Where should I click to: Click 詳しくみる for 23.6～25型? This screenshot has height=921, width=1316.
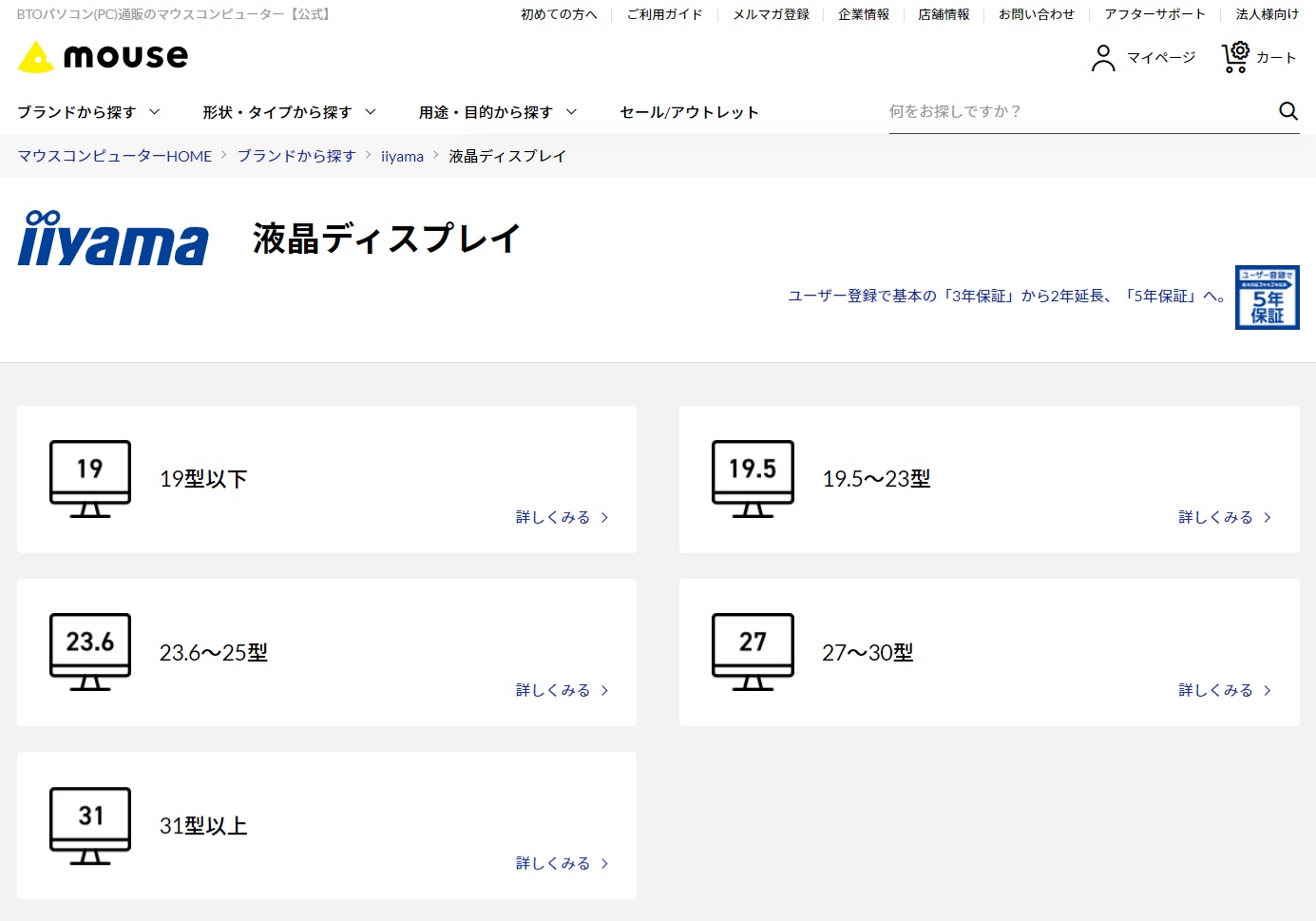(x=563, y=690)
